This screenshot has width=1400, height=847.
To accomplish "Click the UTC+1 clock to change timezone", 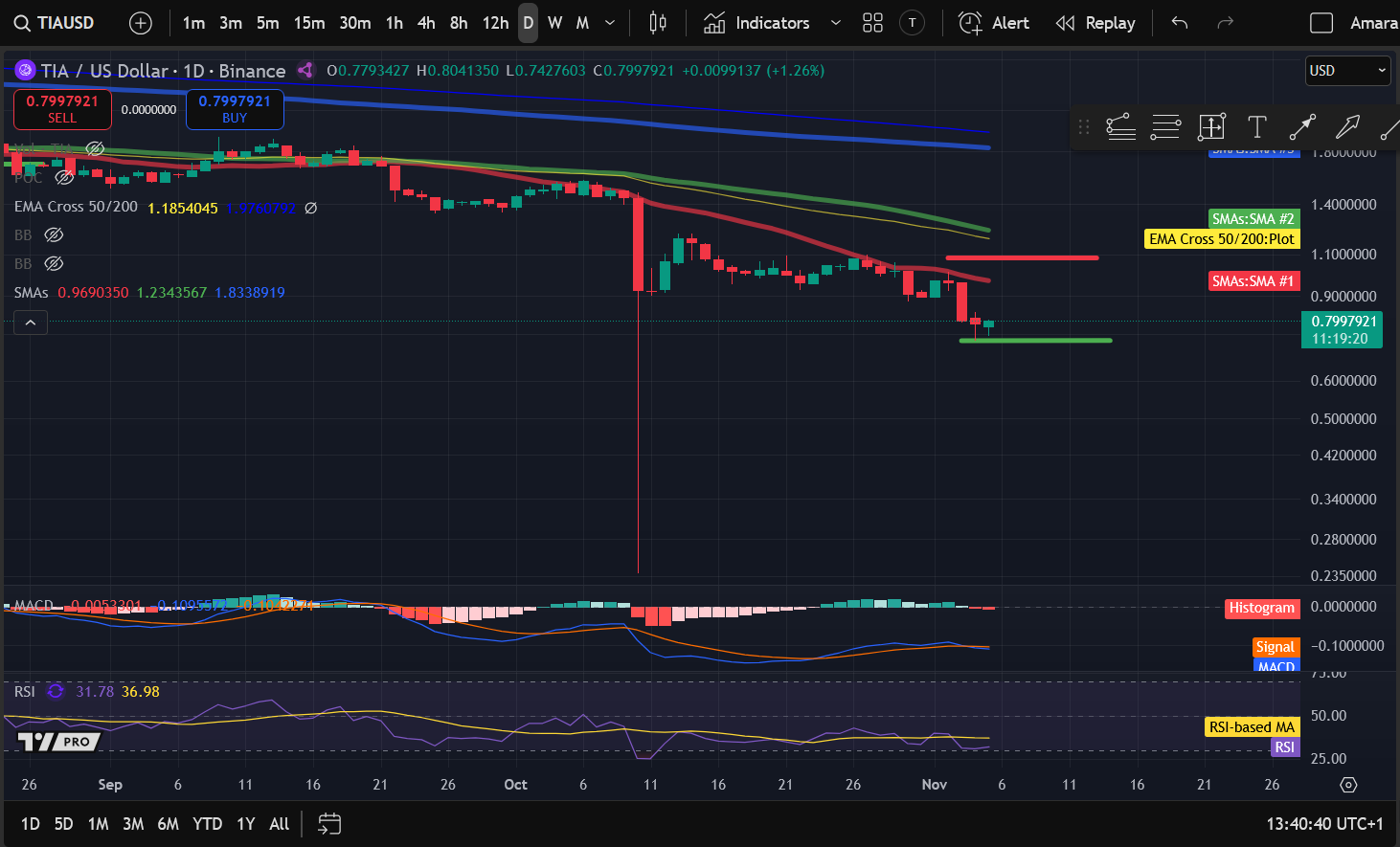I will pos(1323,823).
